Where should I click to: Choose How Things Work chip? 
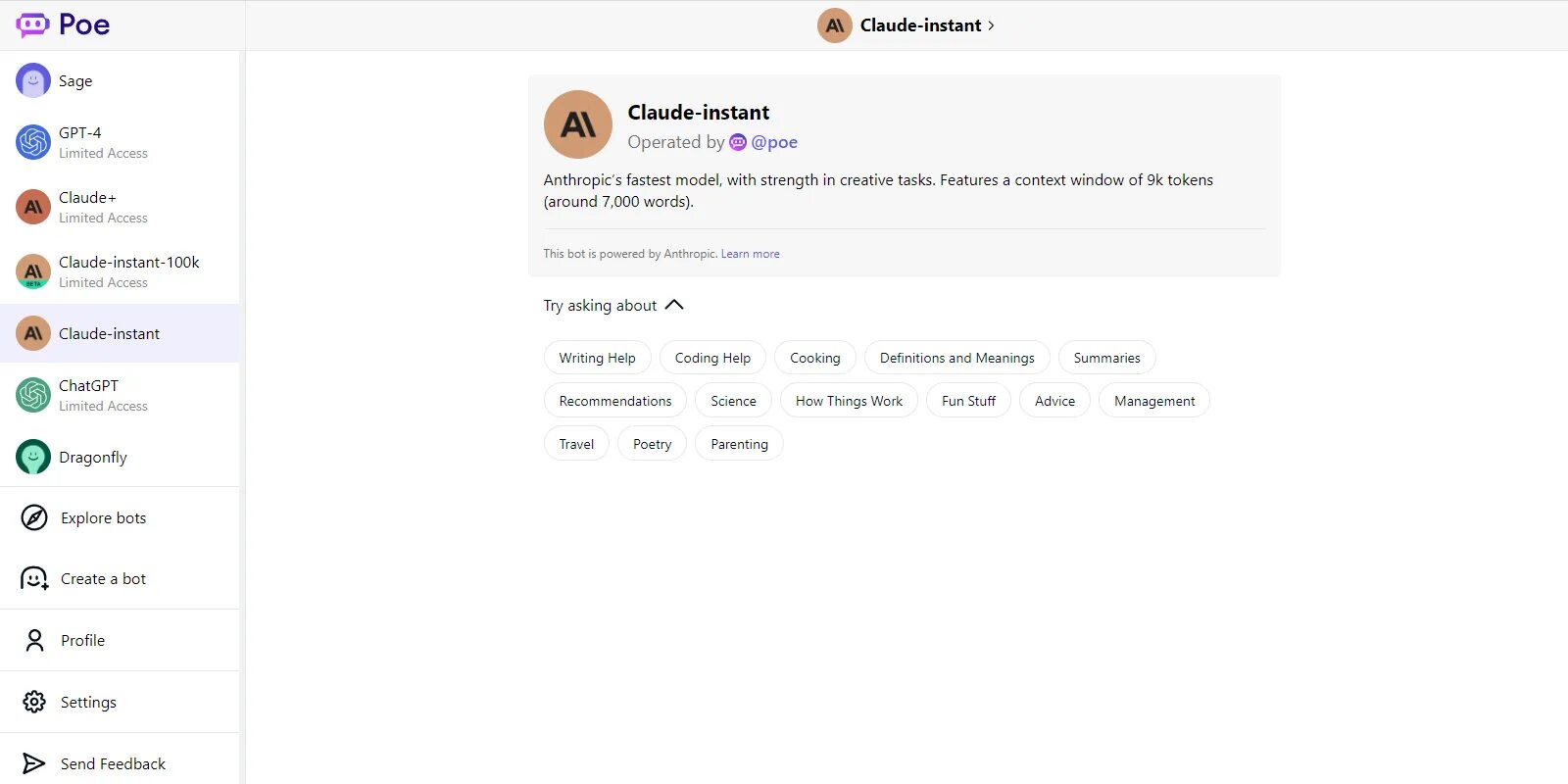pos(850,401)
